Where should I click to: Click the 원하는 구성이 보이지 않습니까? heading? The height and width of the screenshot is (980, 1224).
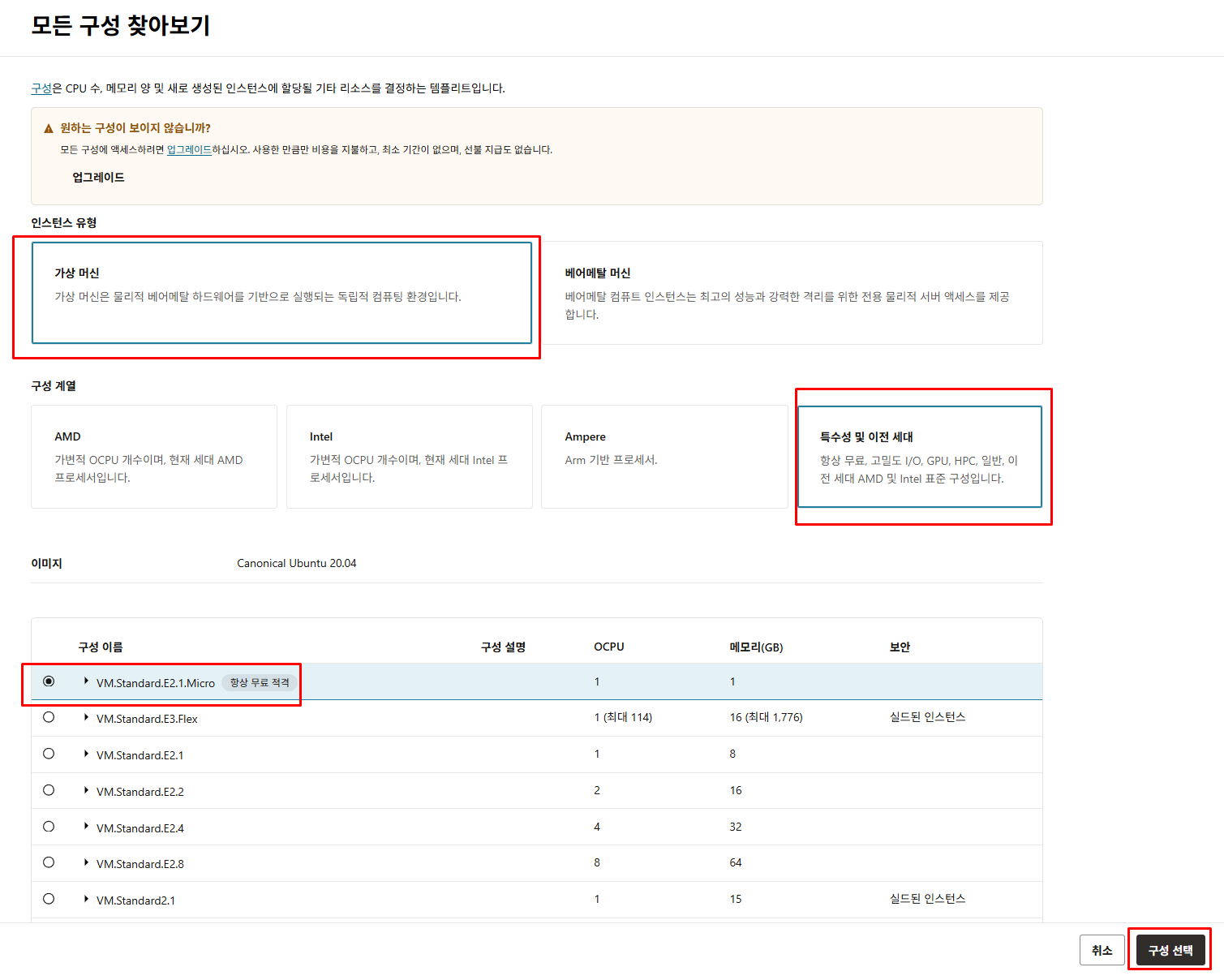click(135, 128)
